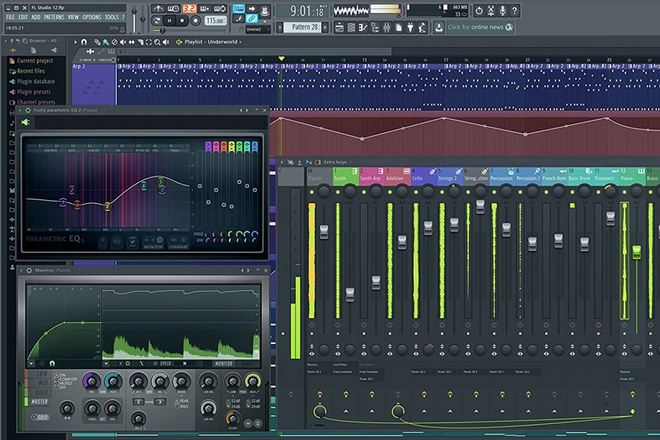Open the playlist options menu arrow
660x440 pixels.
(x=75, y=42)
